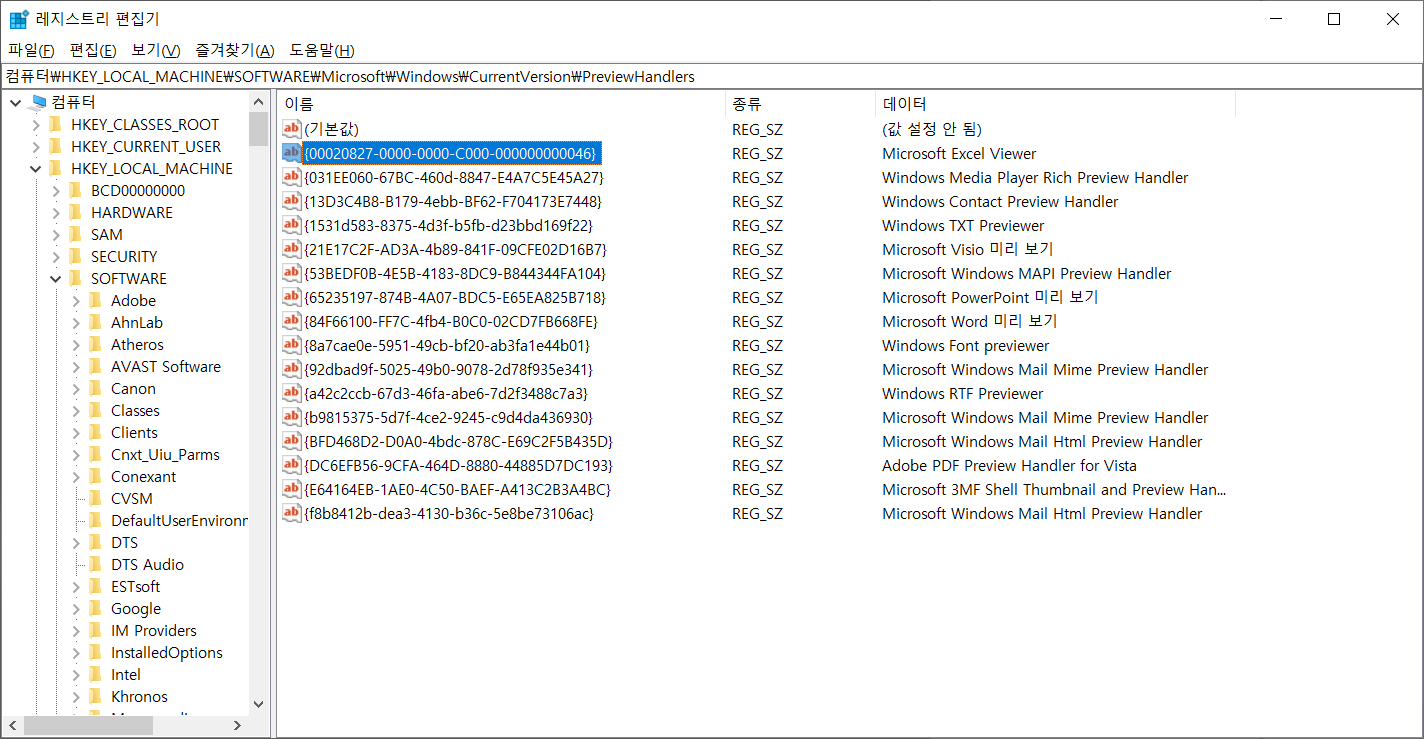This screenshot has height=739, width=1424.
Task: Open the 파일(F) menu
Action: [x=31, y=50]
